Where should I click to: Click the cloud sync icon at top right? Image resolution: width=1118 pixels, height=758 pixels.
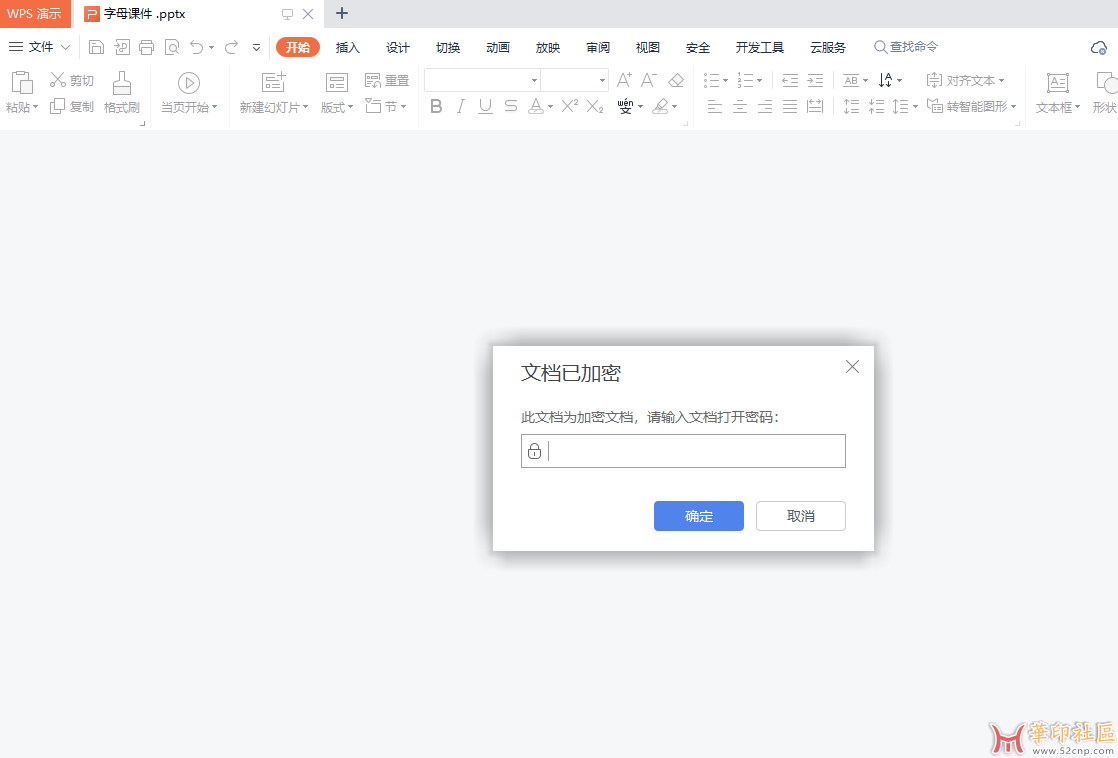[1098, 48]
